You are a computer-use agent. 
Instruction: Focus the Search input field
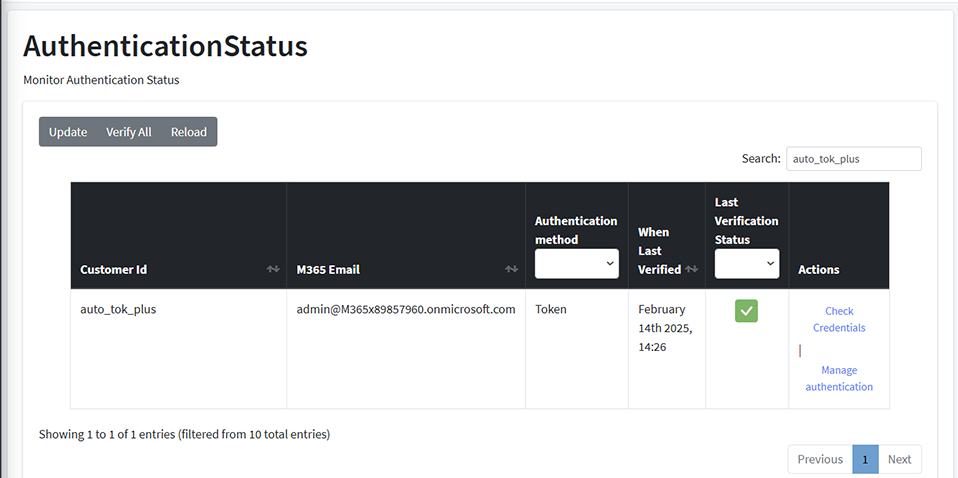(x=854, y=159)
